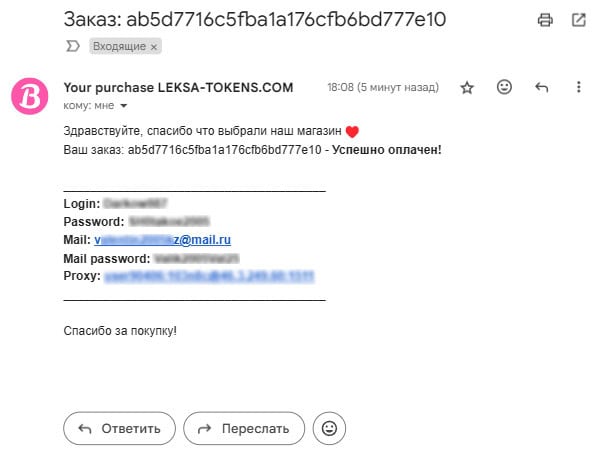Screen dimensions: 600x460
Task: Print this email using the printer icon
Action: 545,20
